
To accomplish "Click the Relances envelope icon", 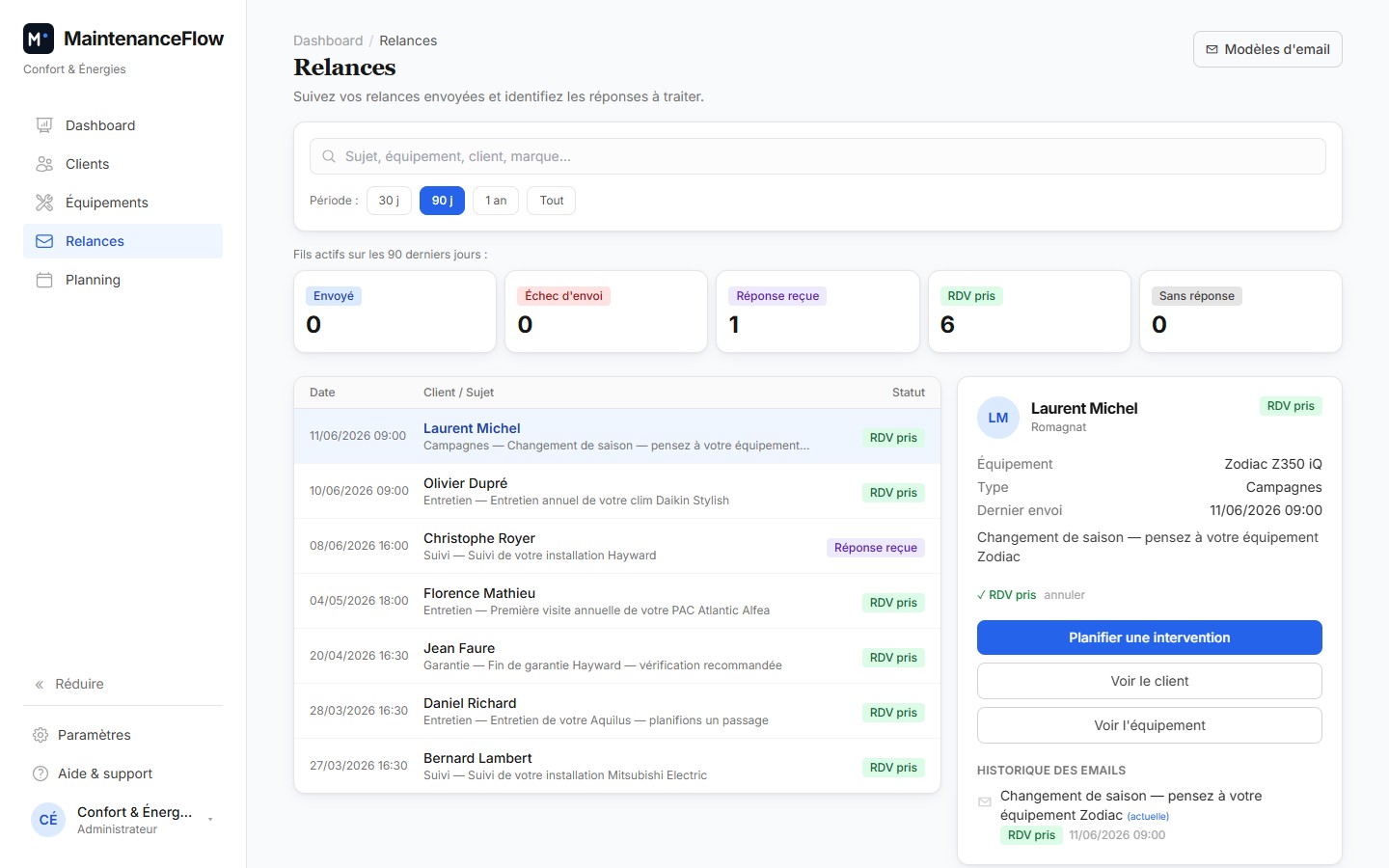I will point(44,241).
